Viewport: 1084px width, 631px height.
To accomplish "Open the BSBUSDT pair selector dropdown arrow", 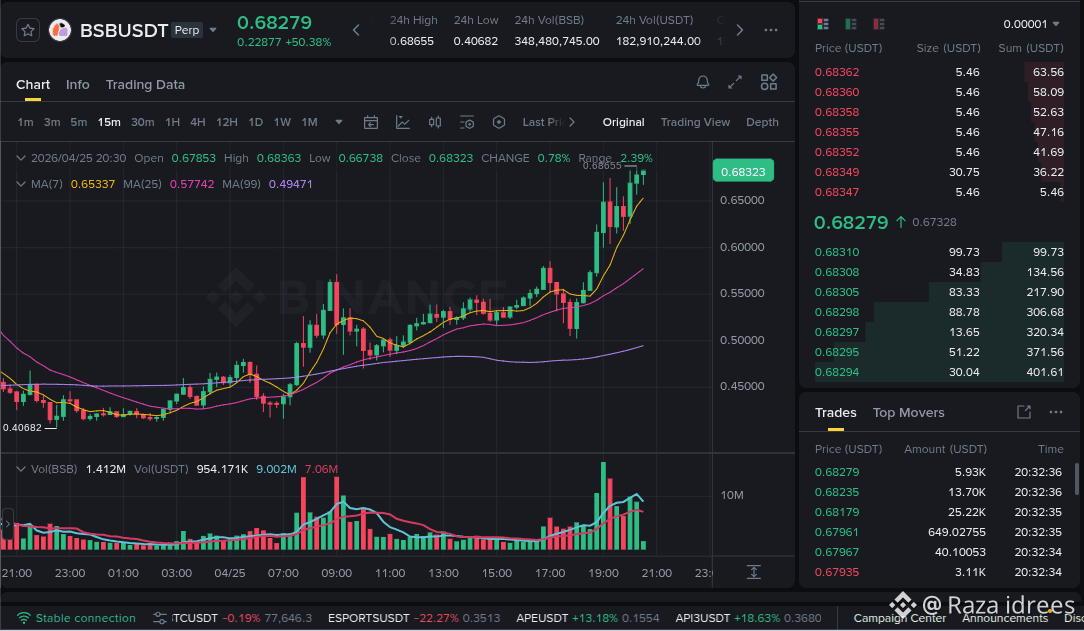I will [213, 30].
